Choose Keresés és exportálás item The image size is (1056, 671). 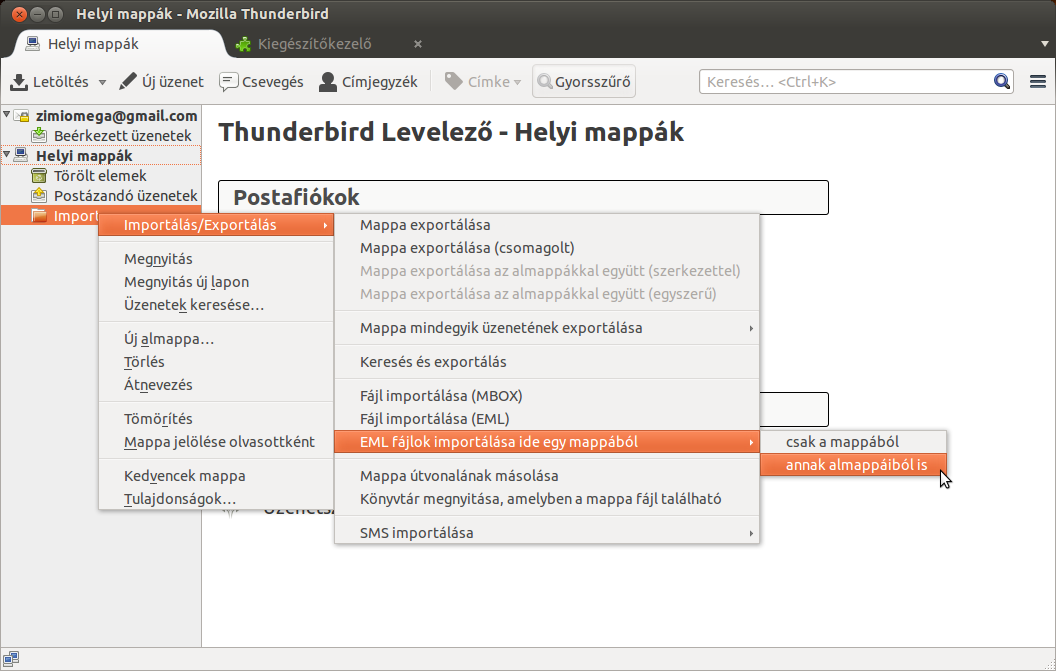tap(547, 362)
